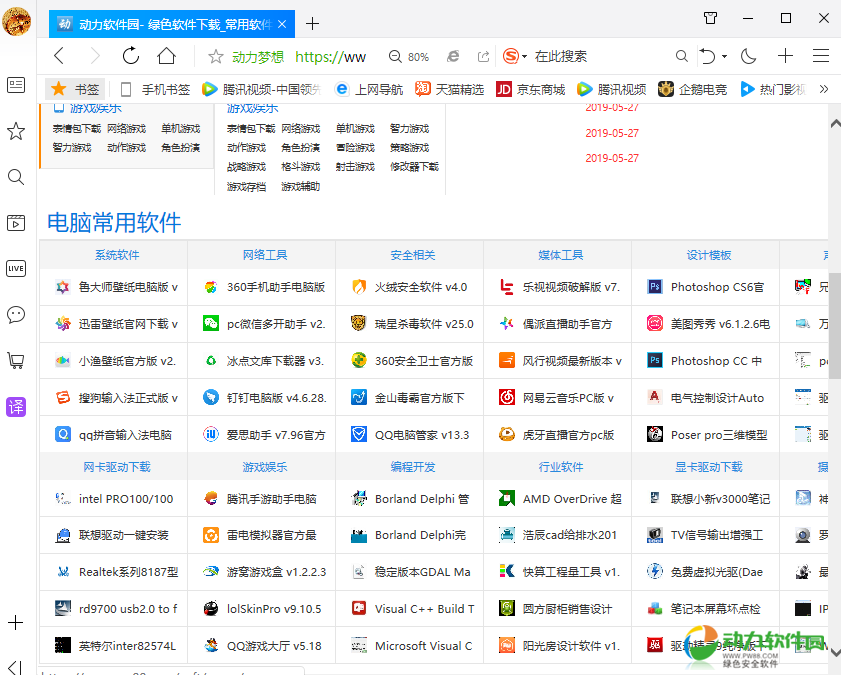Open the sidebar search icon
841x675 pixels.
coord(16,177)
